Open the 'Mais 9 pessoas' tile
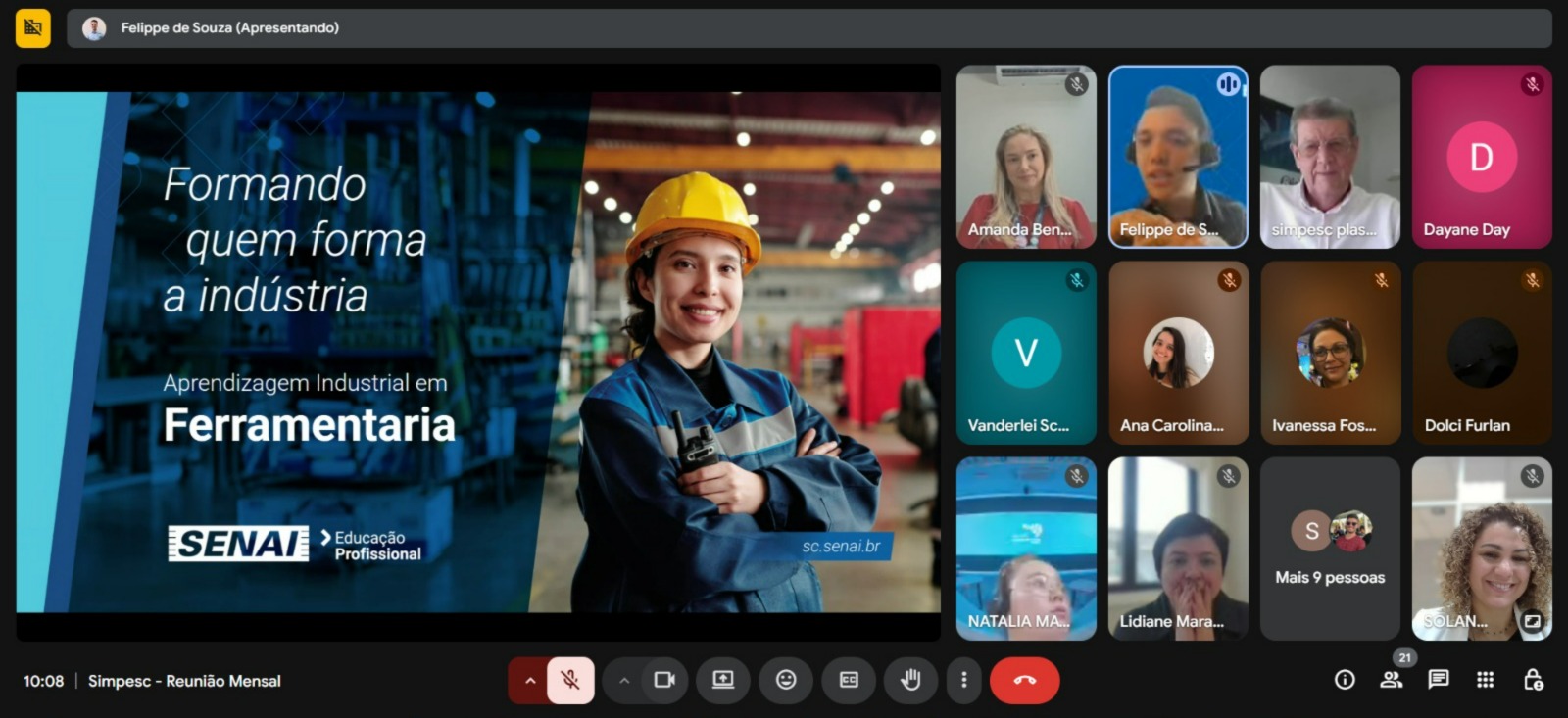Screen dimensions: 1568x718 pos(1330,549)
